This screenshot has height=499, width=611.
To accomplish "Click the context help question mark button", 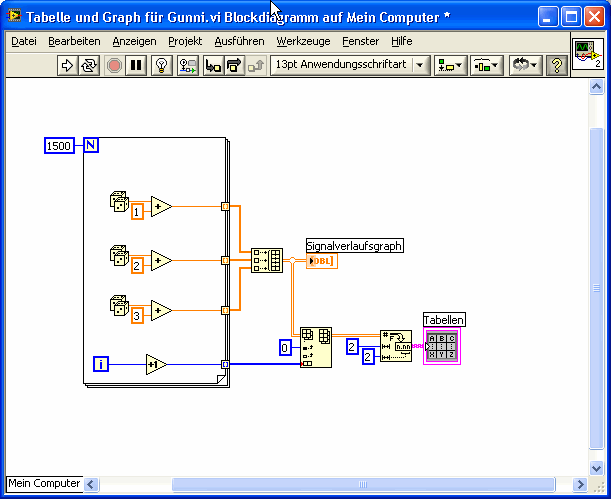I will [556, 65].
